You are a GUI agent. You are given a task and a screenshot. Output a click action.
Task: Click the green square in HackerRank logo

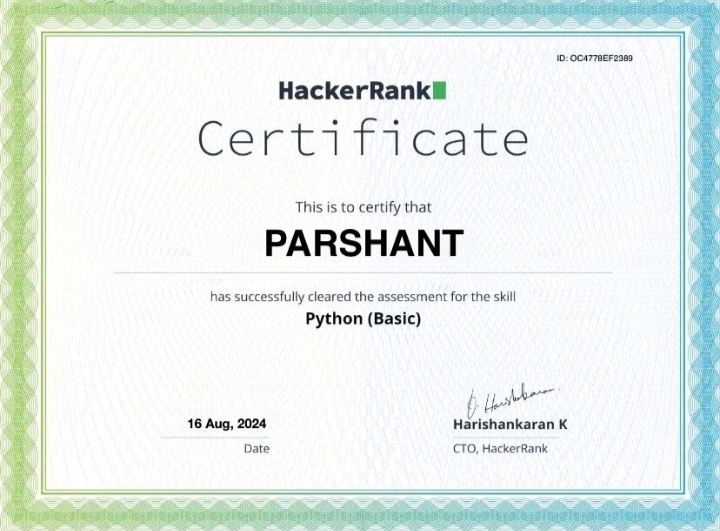(439, 90)
